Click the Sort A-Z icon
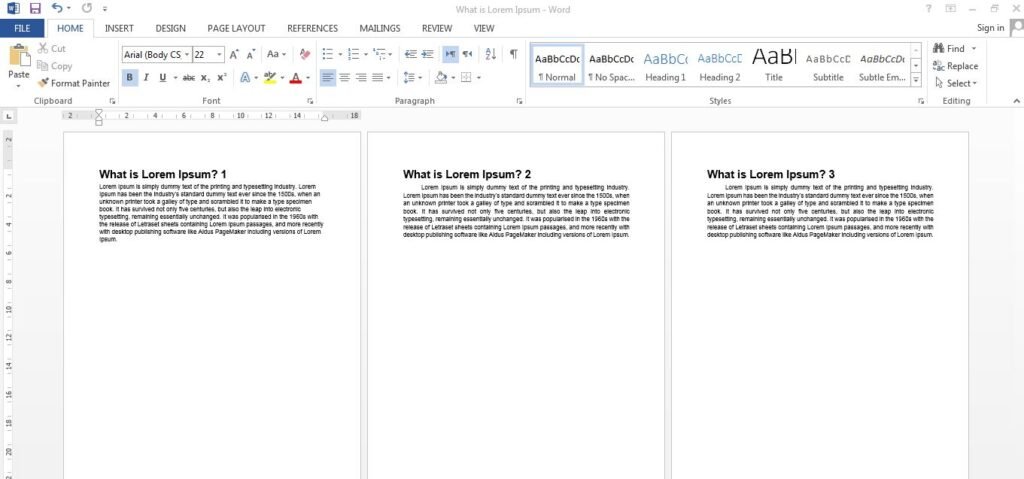This screenshot has height=479, width=1024. [x=490, y=54]
